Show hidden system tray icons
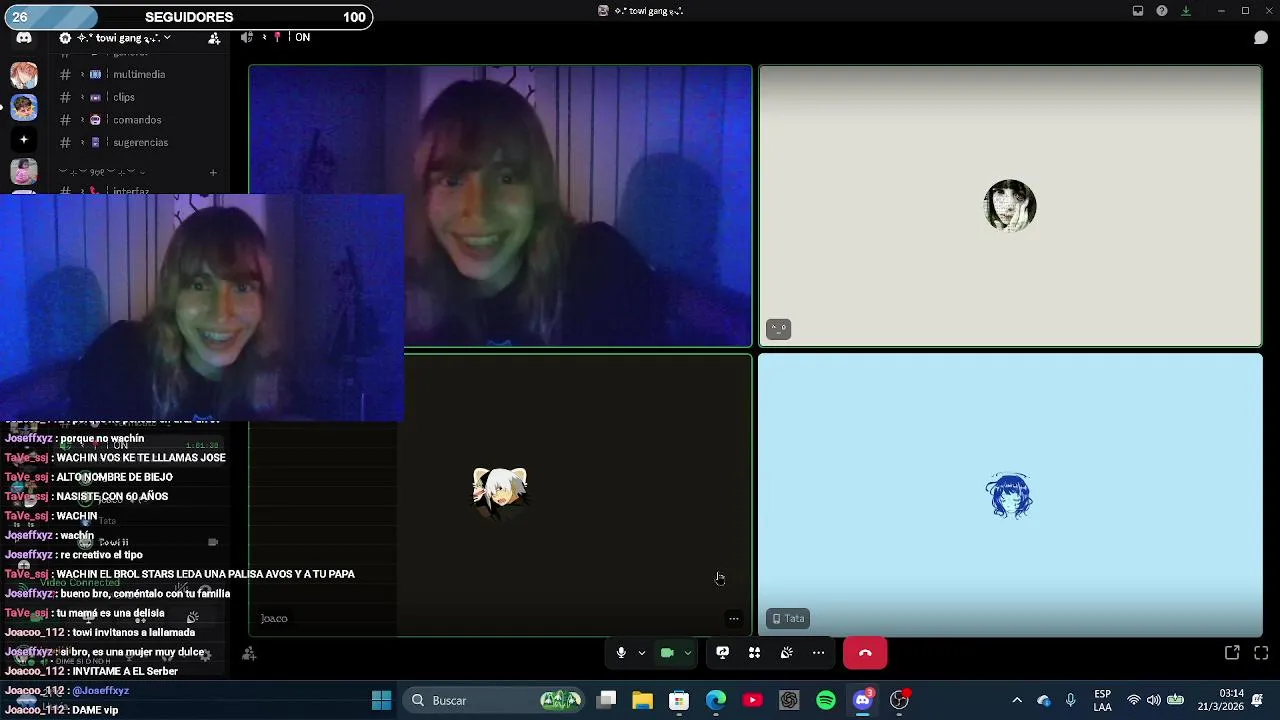Viewport: 1280px width, 720px height. pos(1017,700)
